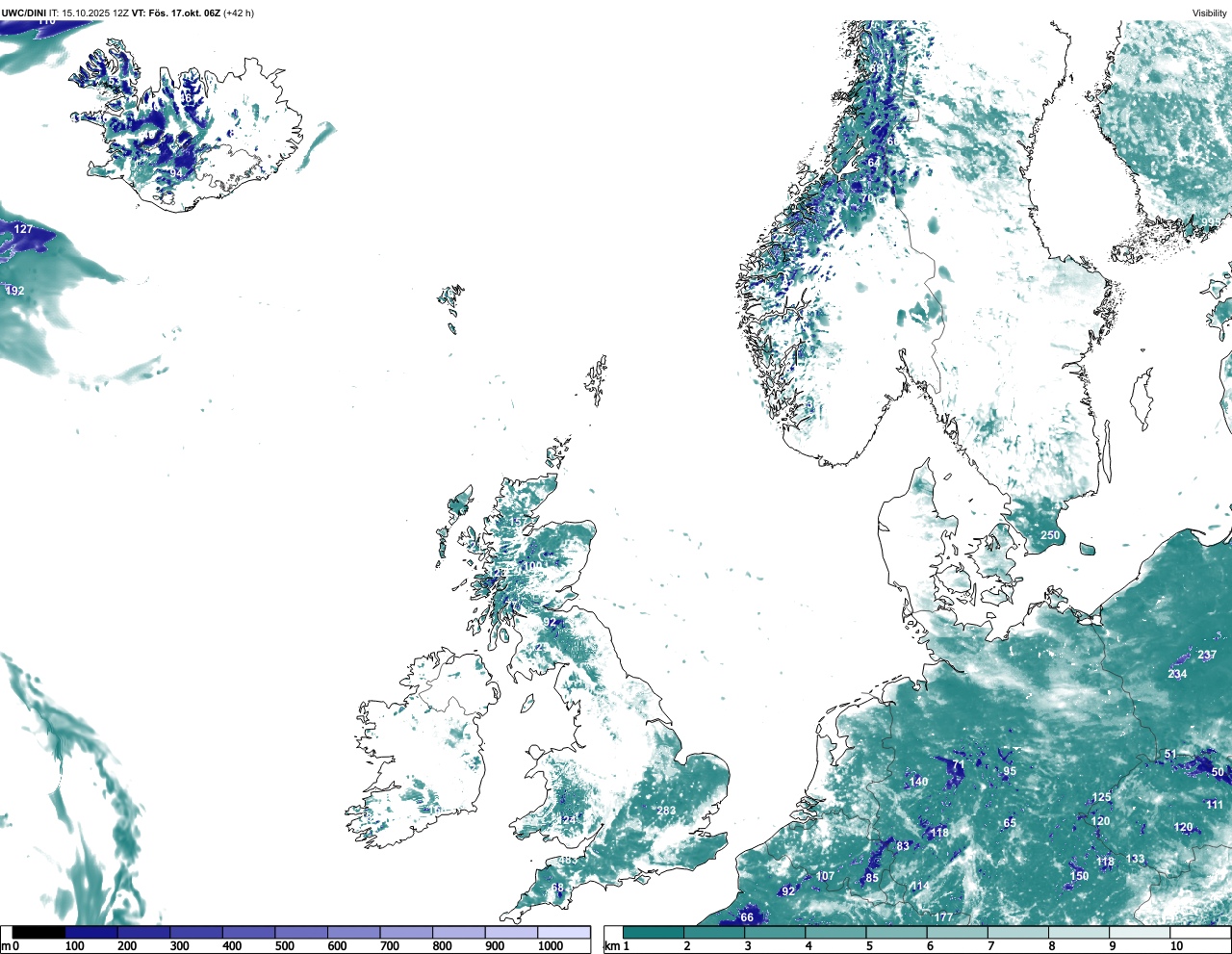The height and width of the screenshot is (954, 1232).
Task: Click the '157' value in northern Scotland
Action: 518,523
